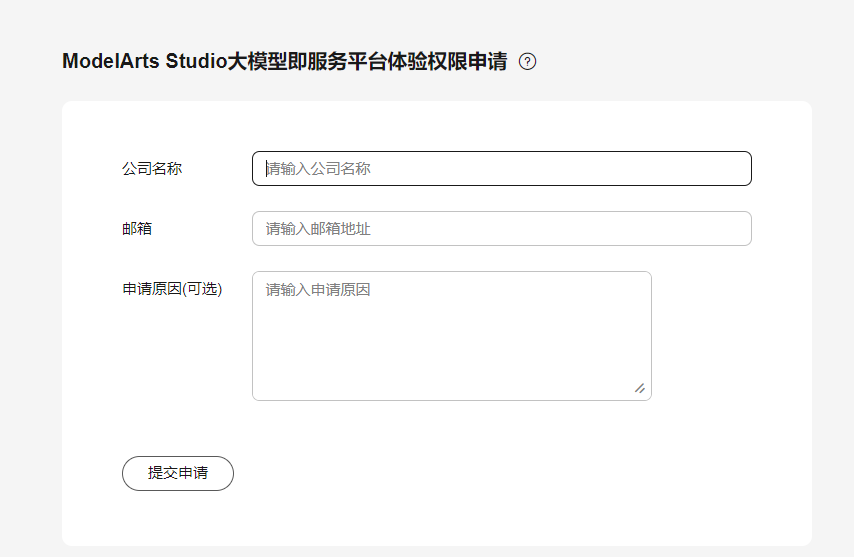Click the help question mark icon
This screenshot has width=854, height=557.
[x=528, y=62]
